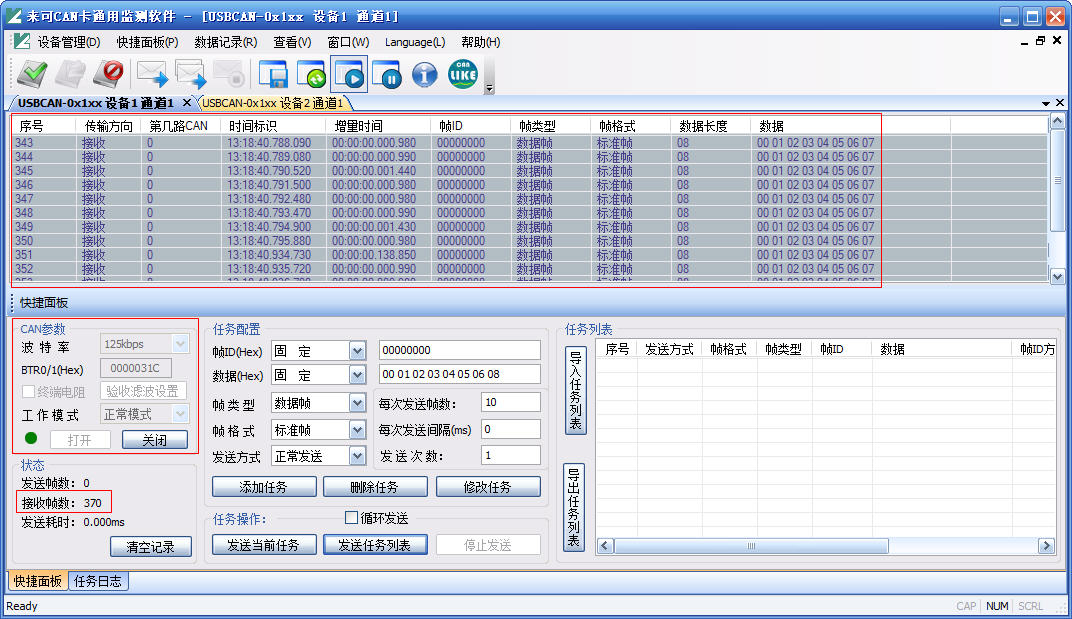Viewport: 1072px width, 619px height.
Task: Click the red stop recording toolbar icon
Action: point(108,74)
